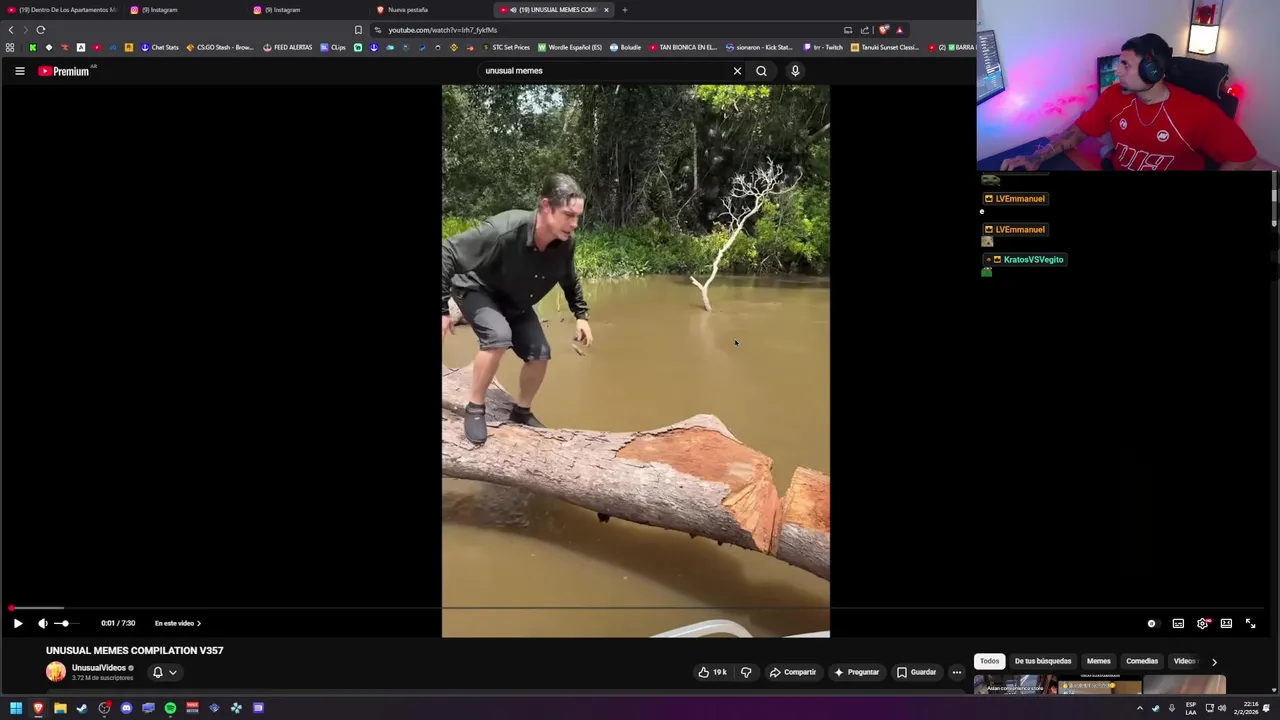Run search with the magnifier icon
Viewport: 1280px width, 720px height.
point(761,71)
